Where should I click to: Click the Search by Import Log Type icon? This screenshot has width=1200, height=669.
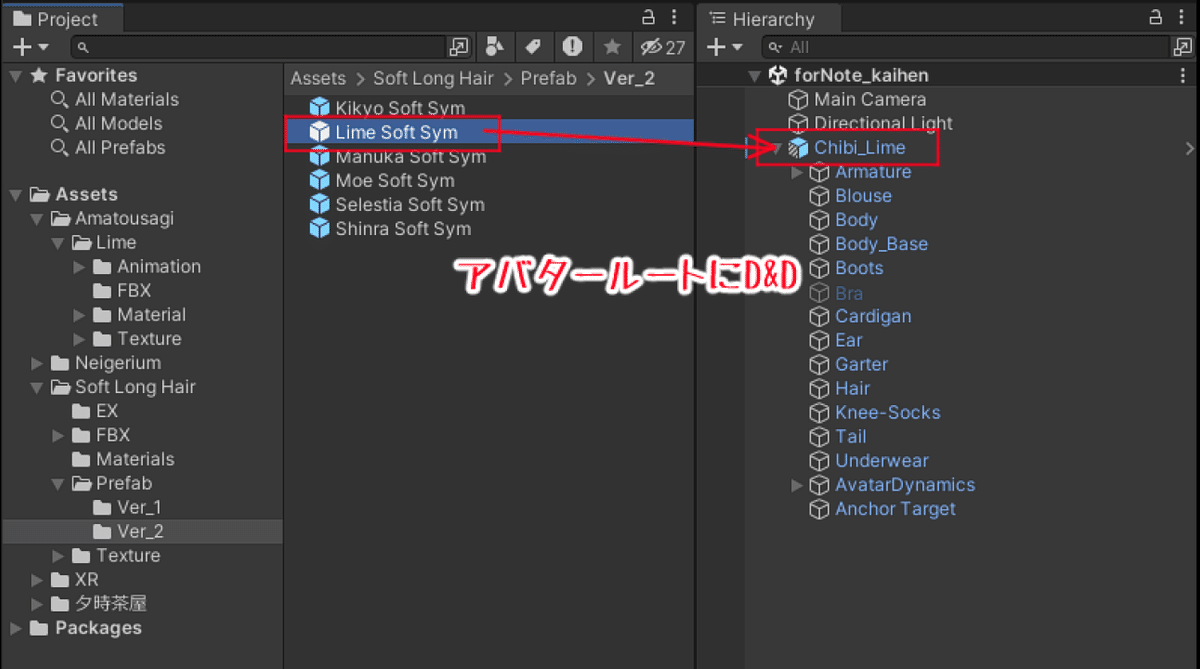click(572, 47)
